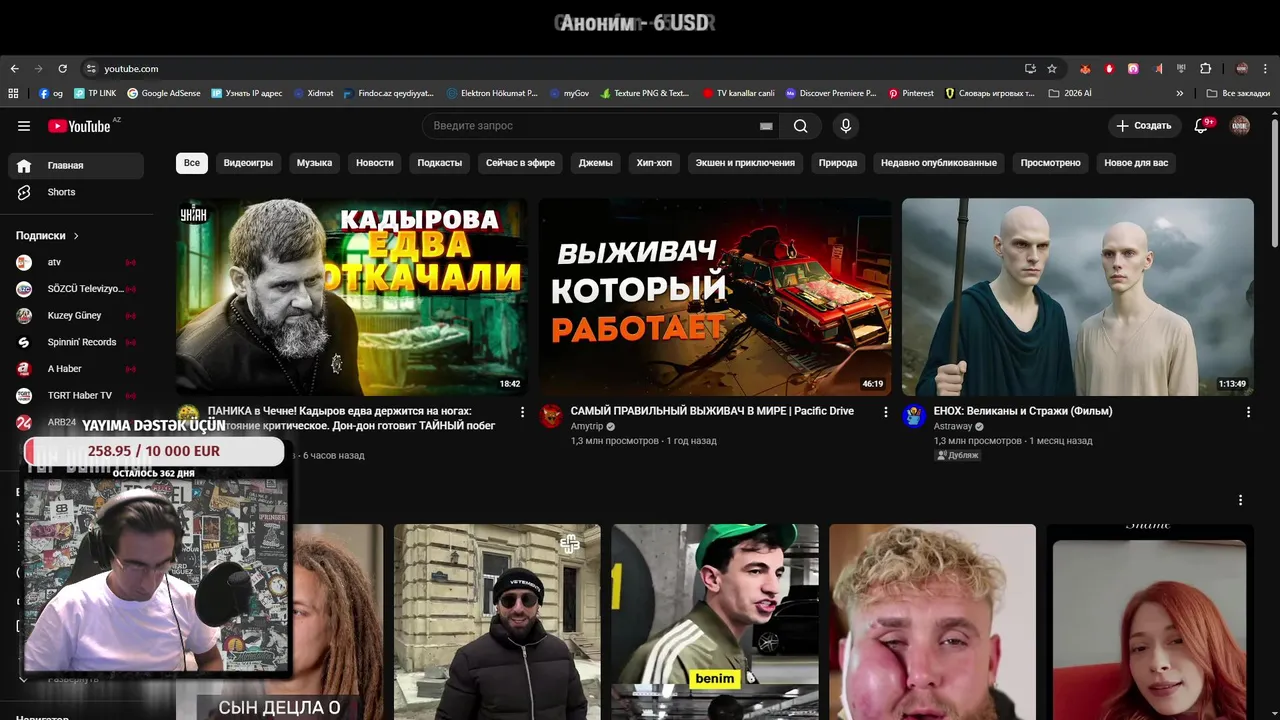The height and width of the screenshot is (720, 1280).
Task: Open the notifications bell
Action: [x=1202, y=126]
